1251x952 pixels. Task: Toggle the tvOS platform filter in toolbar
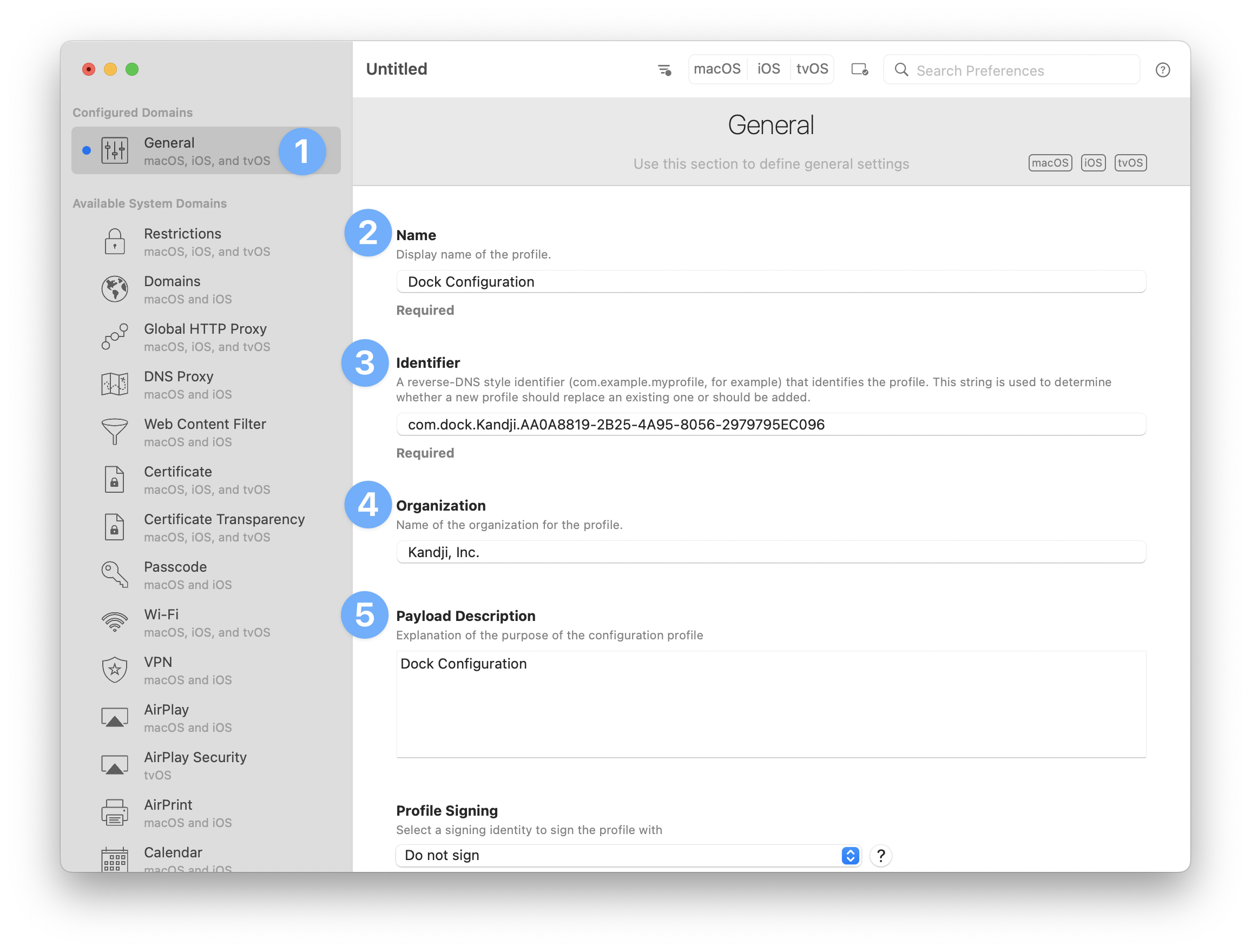coord(812,69)
